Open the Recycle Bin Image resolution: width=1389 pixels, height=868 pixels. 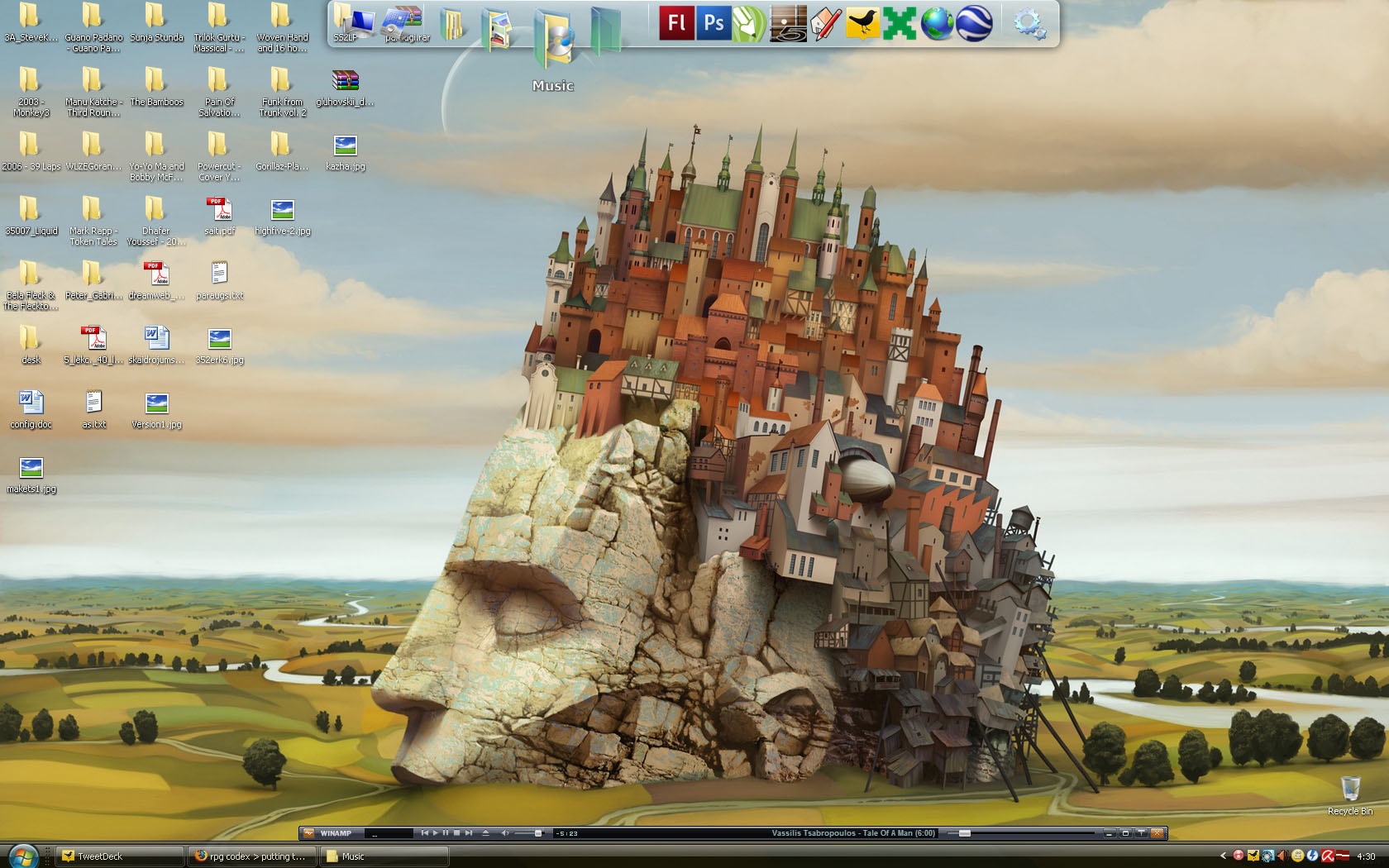[1350, 795]
